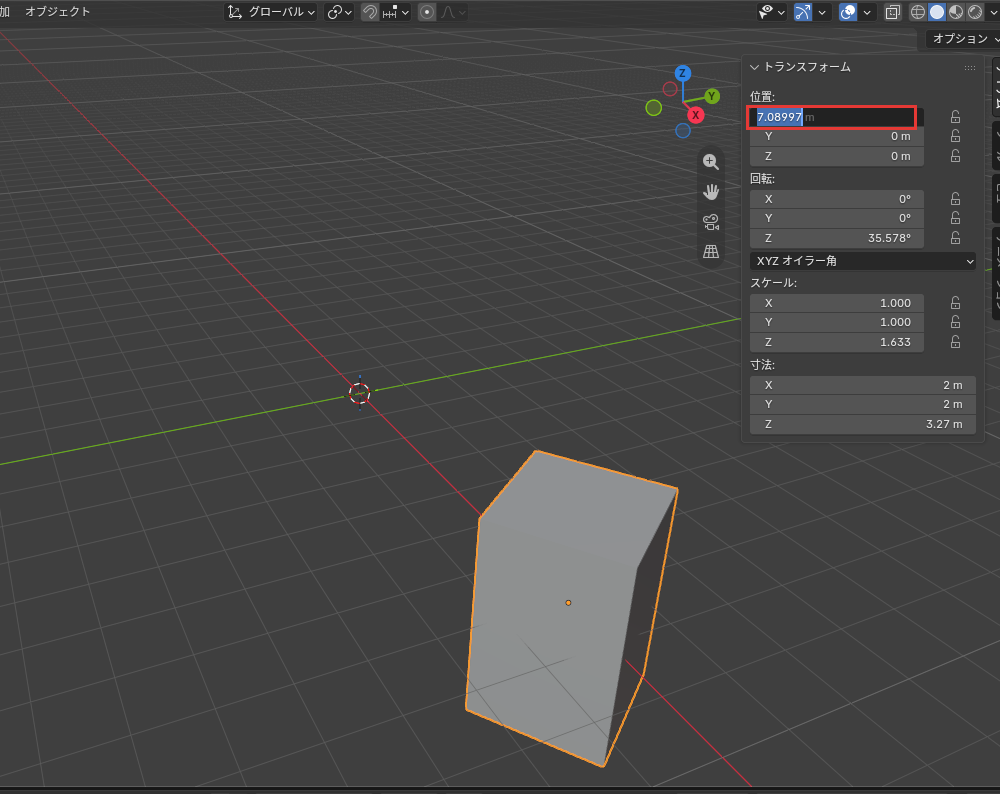Select solid viewport shading icon
This screenshot has width=1000, height=794.
coord(937,12)
